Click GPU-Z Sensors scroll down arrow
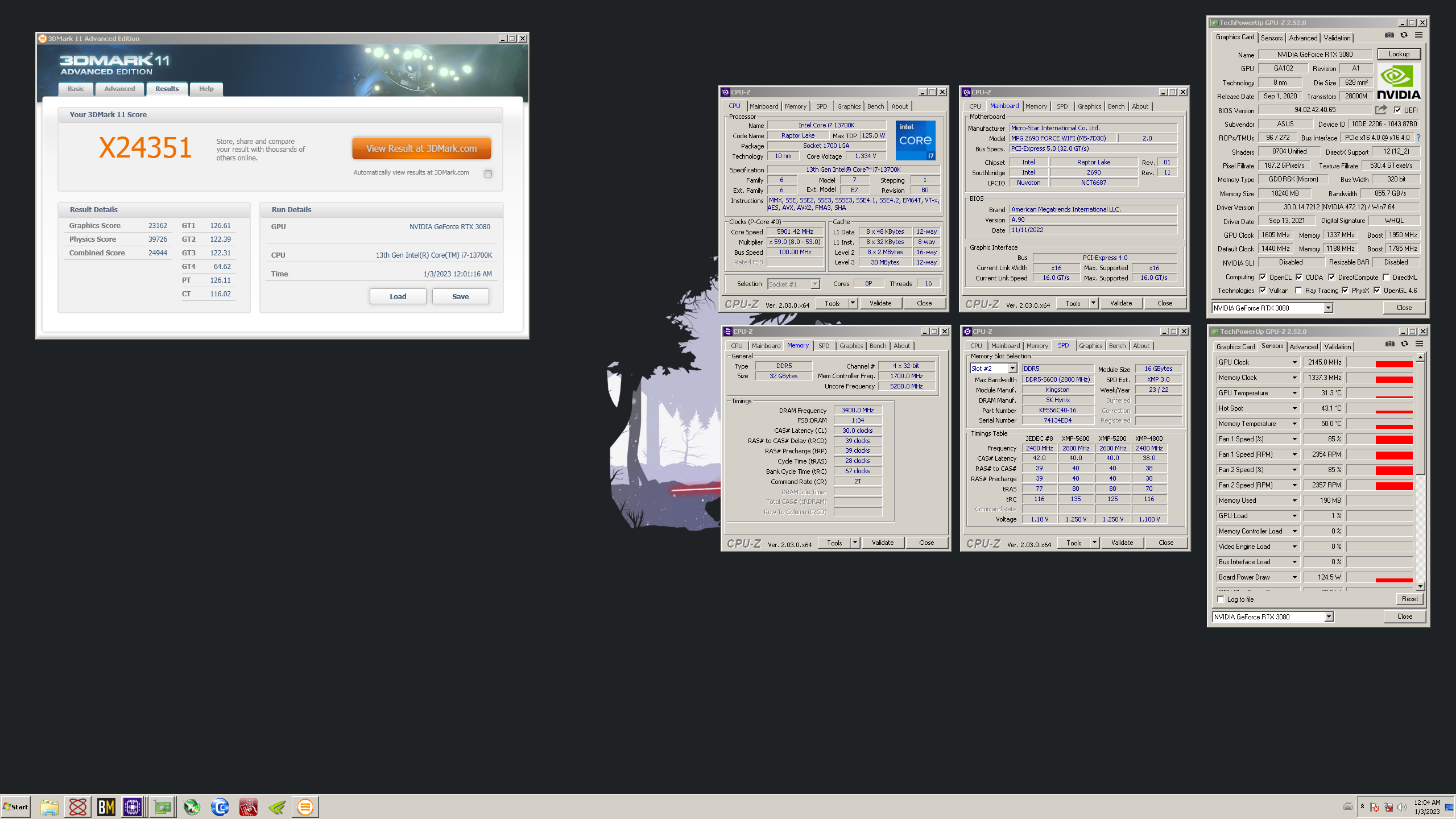This screenshot has height=819, width=1456. point(1420,586)
